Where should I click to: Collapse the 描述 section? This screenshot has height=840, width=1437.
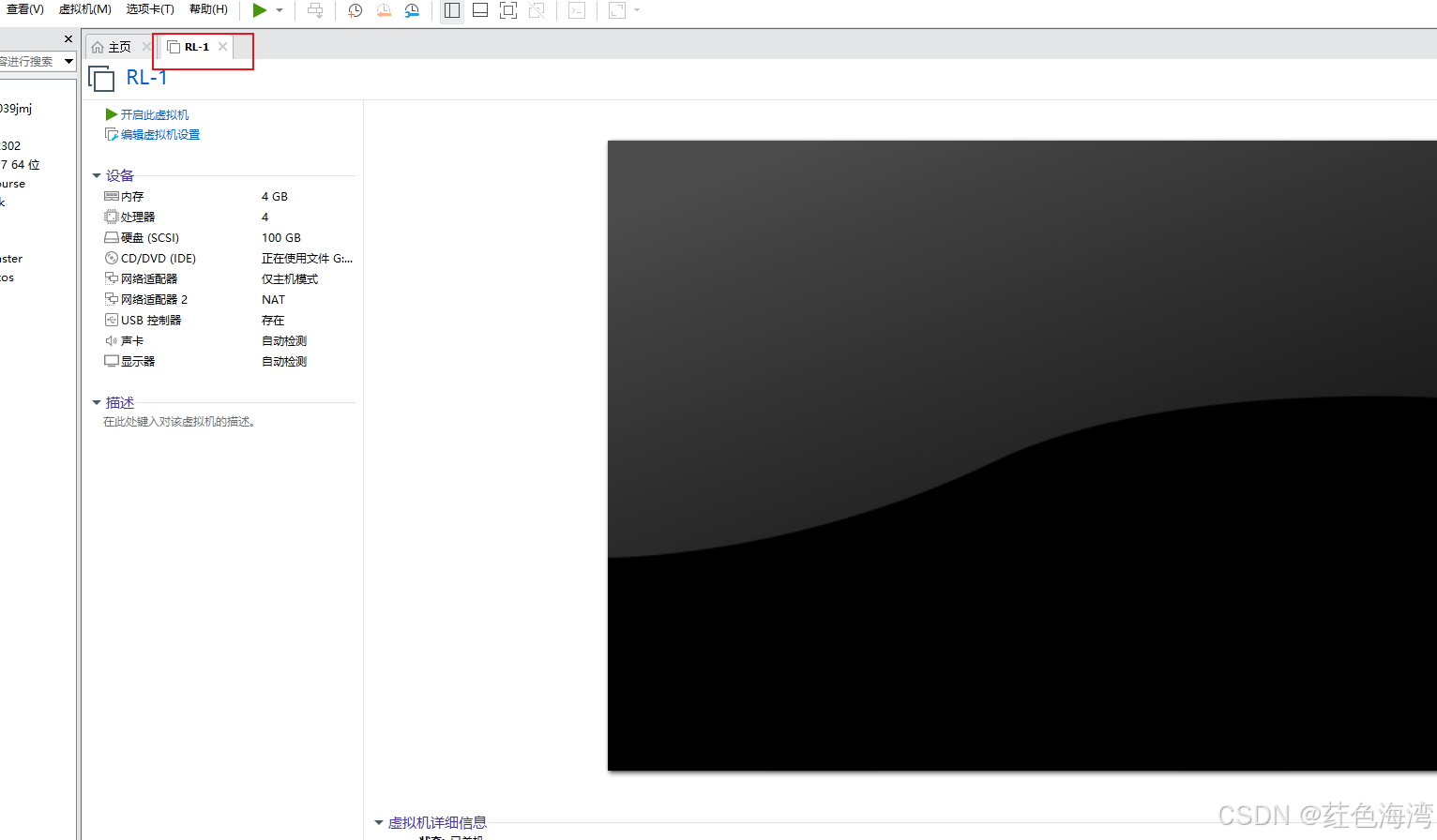coord(96,402)
